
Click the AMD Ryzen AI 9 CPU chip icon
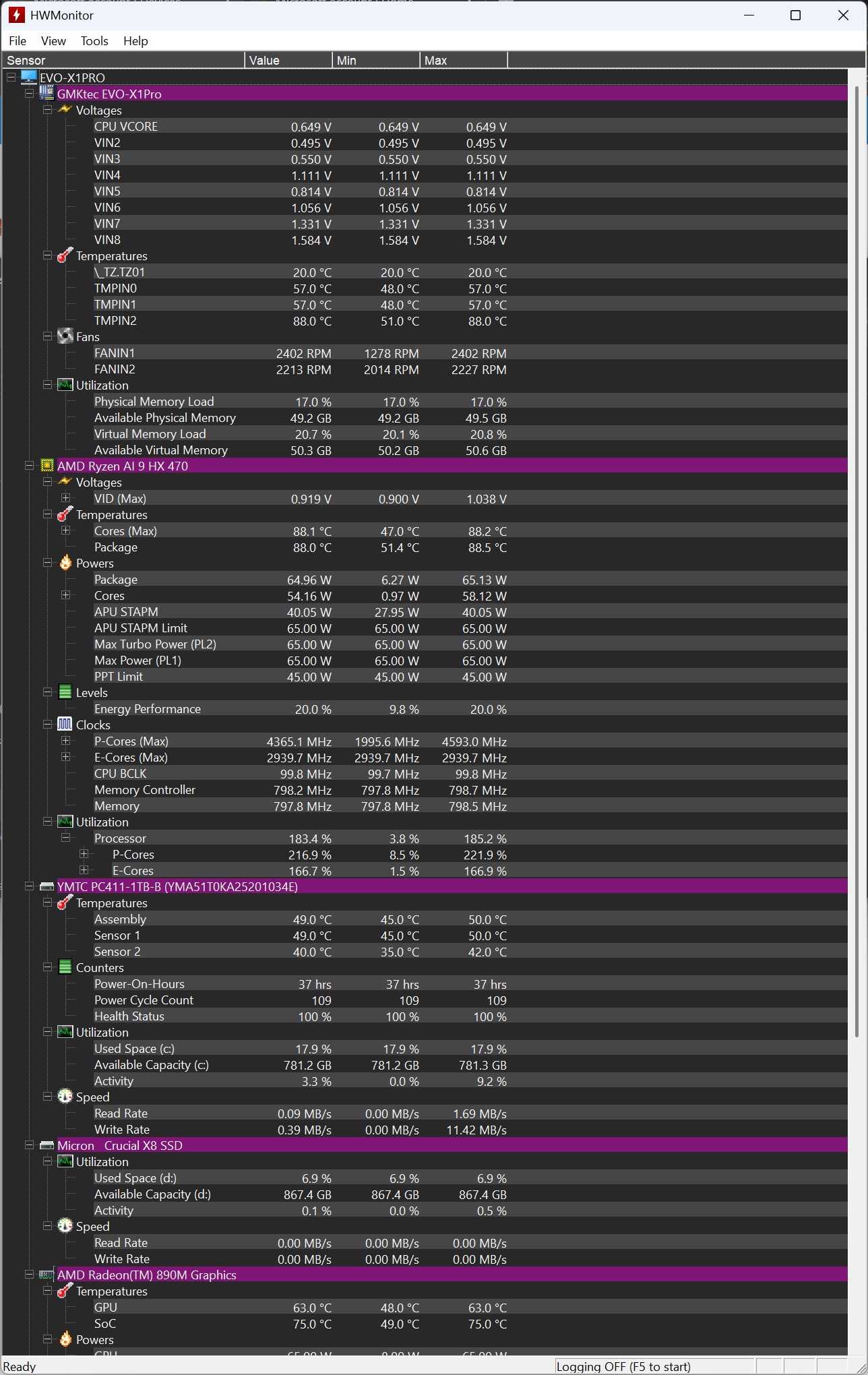46,465
